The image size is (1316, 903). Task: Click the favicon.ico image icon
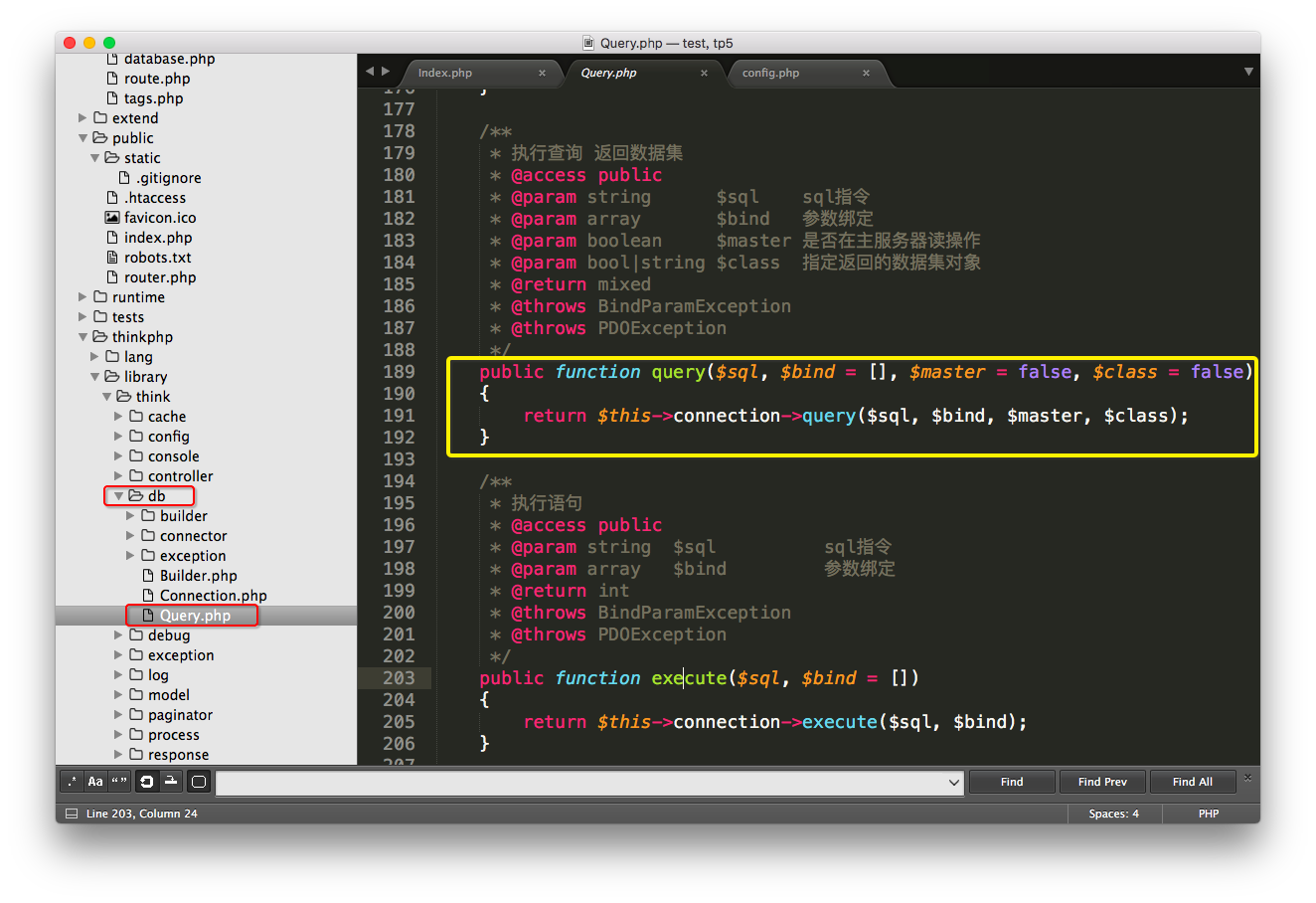(112, 217)
